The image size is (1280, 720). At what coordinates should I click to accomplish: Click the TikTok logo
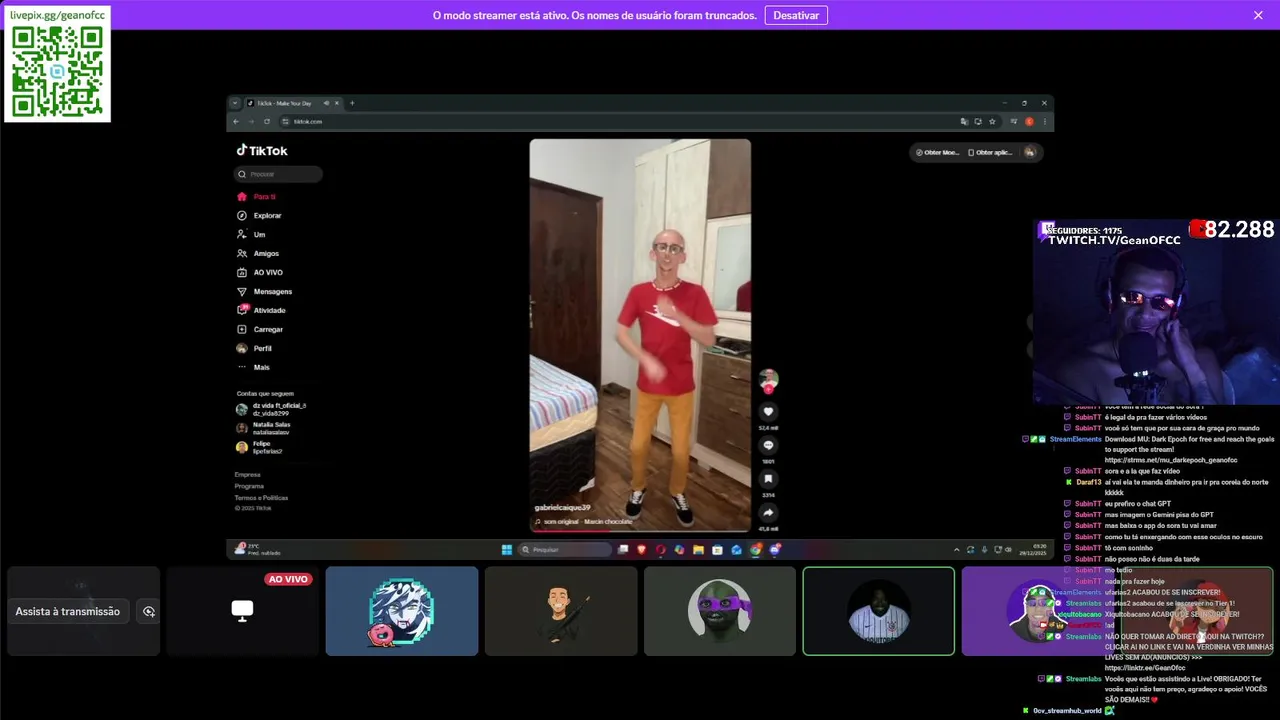click(x=262, y=150)
